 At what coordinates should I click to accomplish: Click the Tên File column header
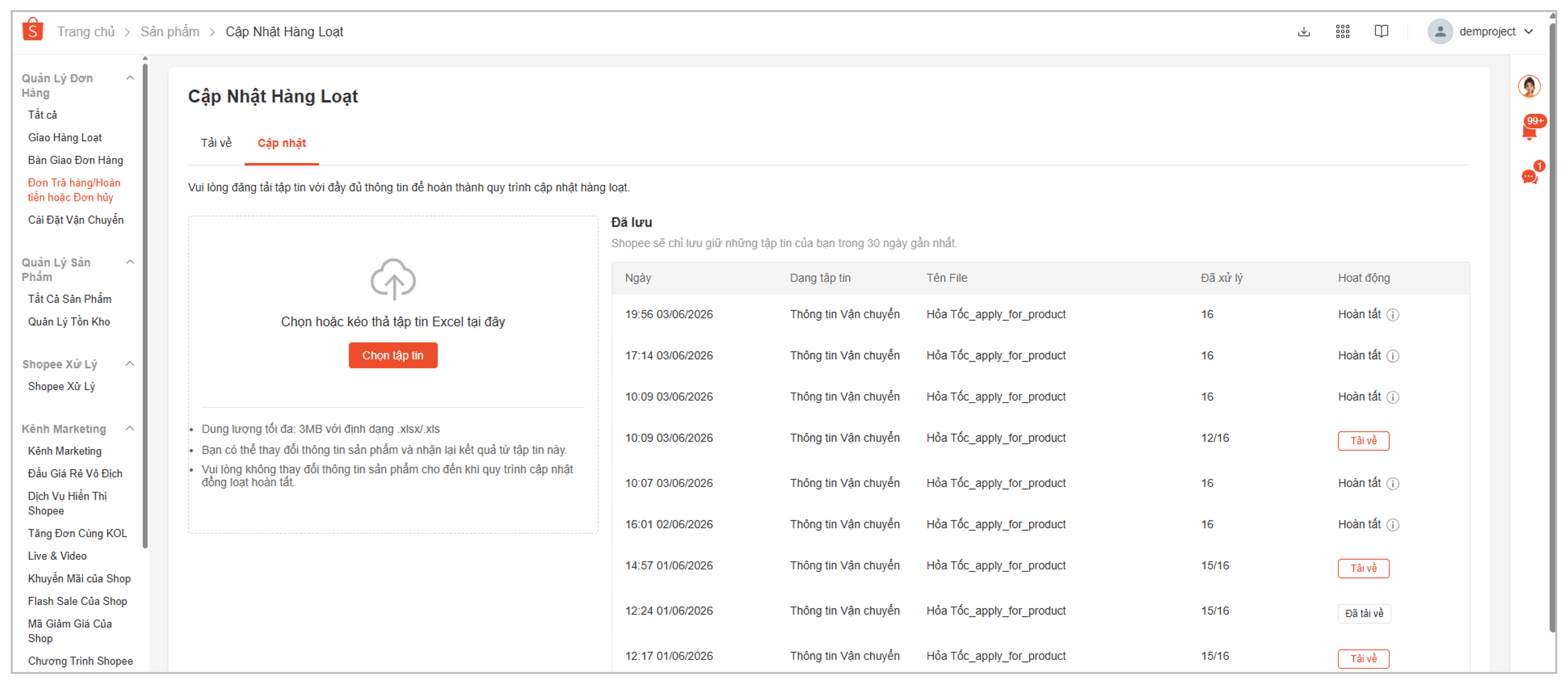point(947,278)
